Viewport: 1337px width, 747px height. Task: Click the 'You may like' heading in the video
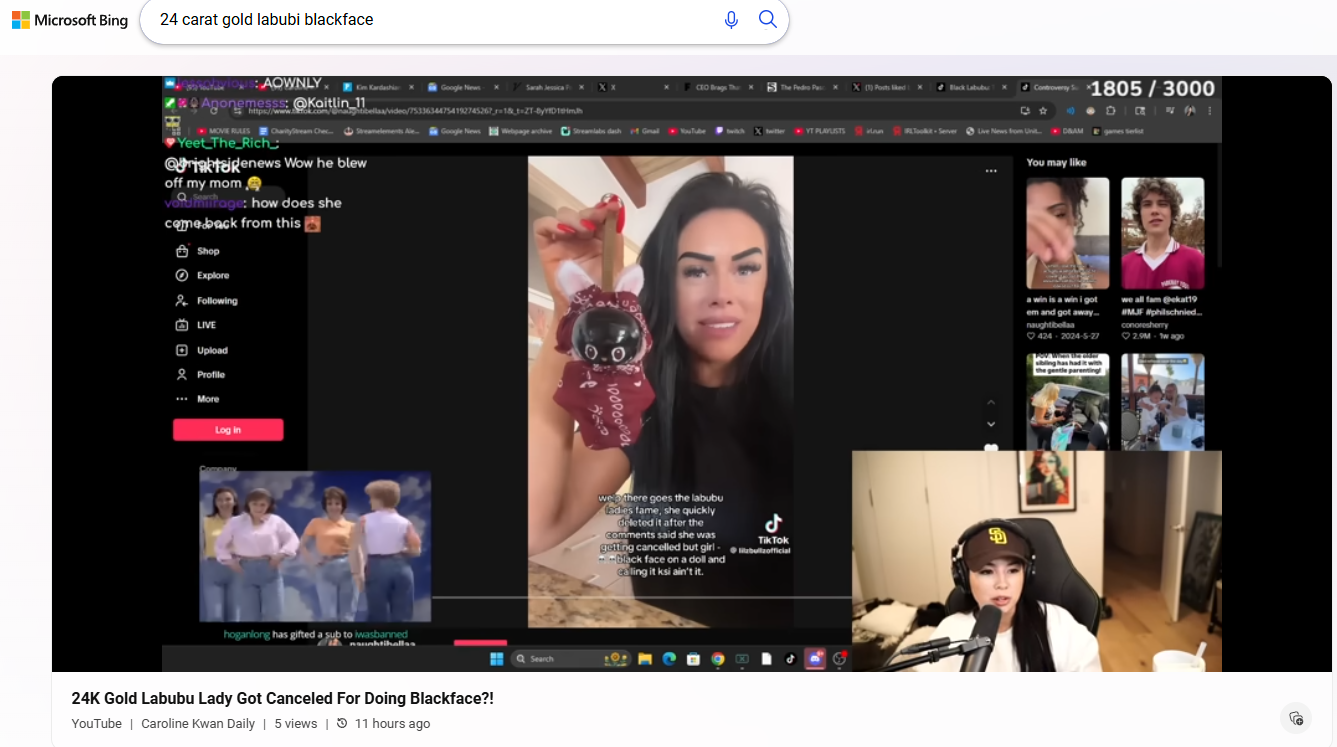point(1056,162)
